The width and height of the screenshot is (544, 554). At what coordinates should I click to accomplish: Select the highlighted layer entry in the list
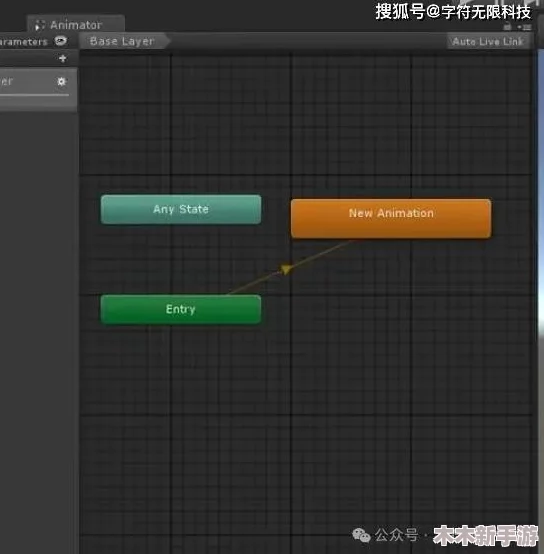38,90
